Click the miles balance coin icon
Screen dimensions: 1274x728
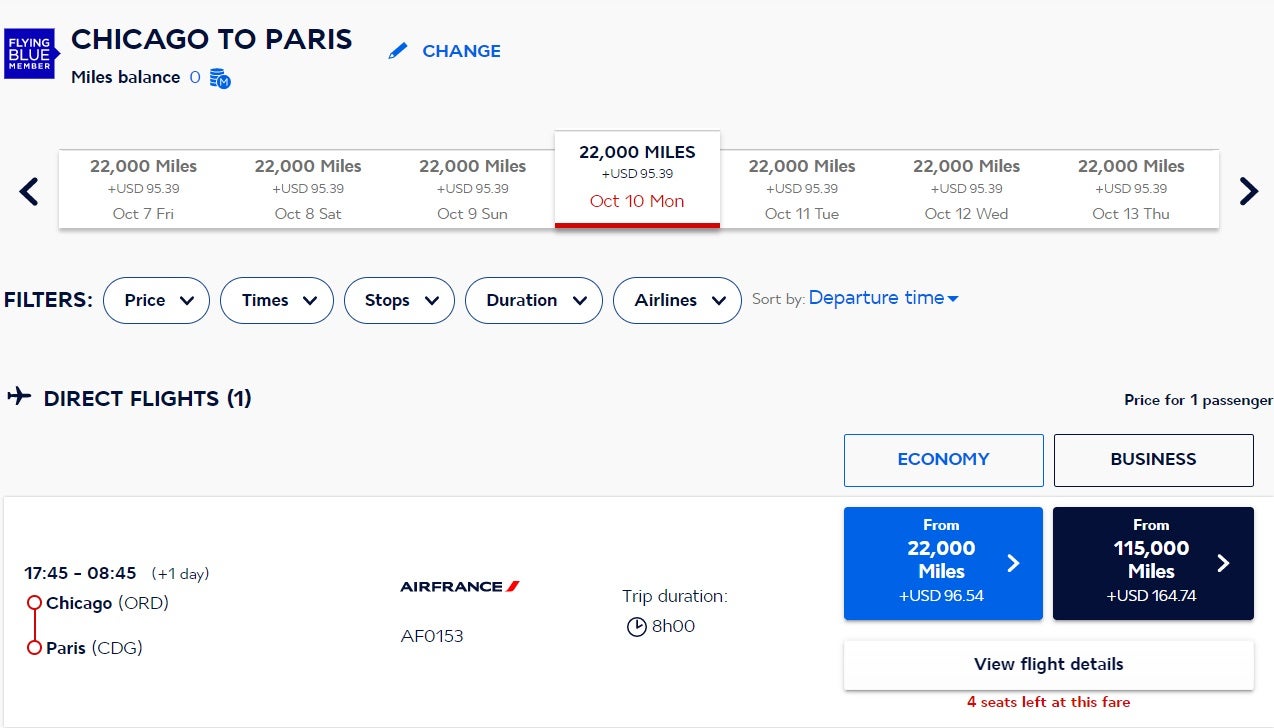(220, 78)
